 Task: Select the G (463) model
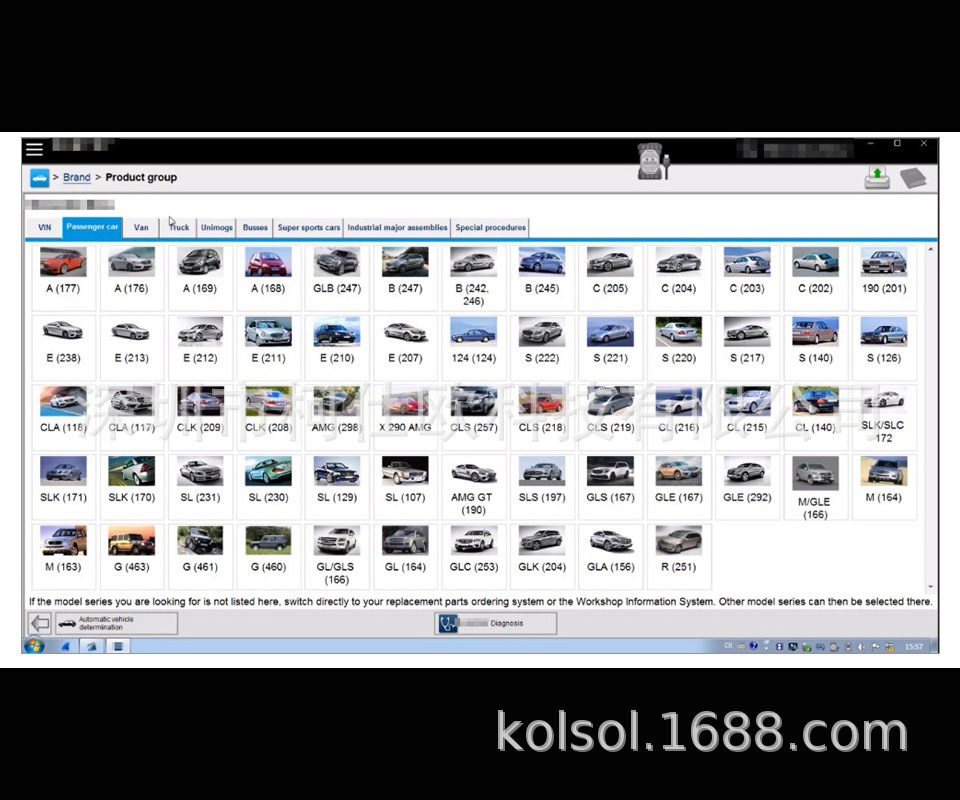132,556
